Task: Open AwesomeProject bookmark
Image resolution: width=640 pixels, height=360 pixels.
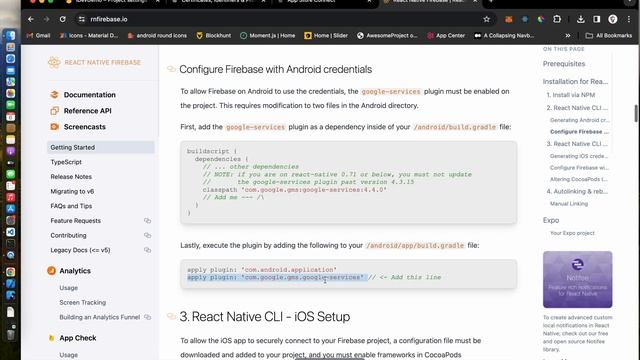Action: click(x=387, y=36)
